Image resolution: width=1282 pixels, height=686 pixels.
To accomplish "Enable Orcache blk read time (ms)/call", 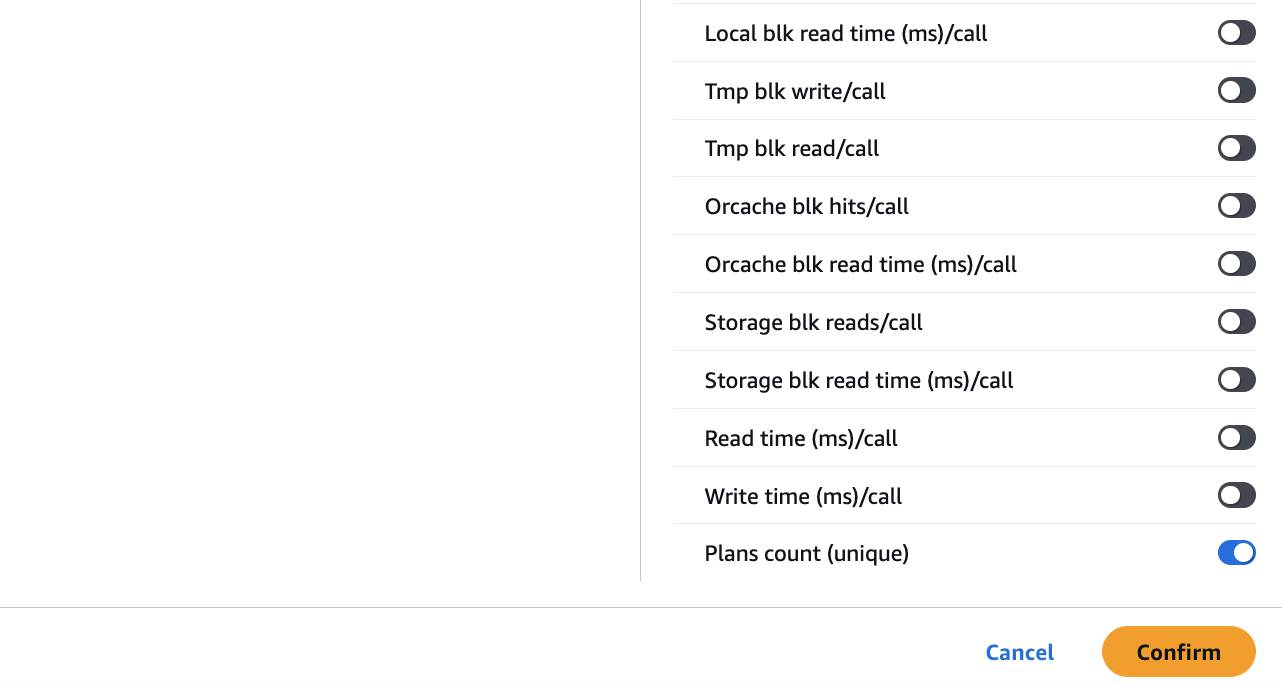I will 1236,263.
